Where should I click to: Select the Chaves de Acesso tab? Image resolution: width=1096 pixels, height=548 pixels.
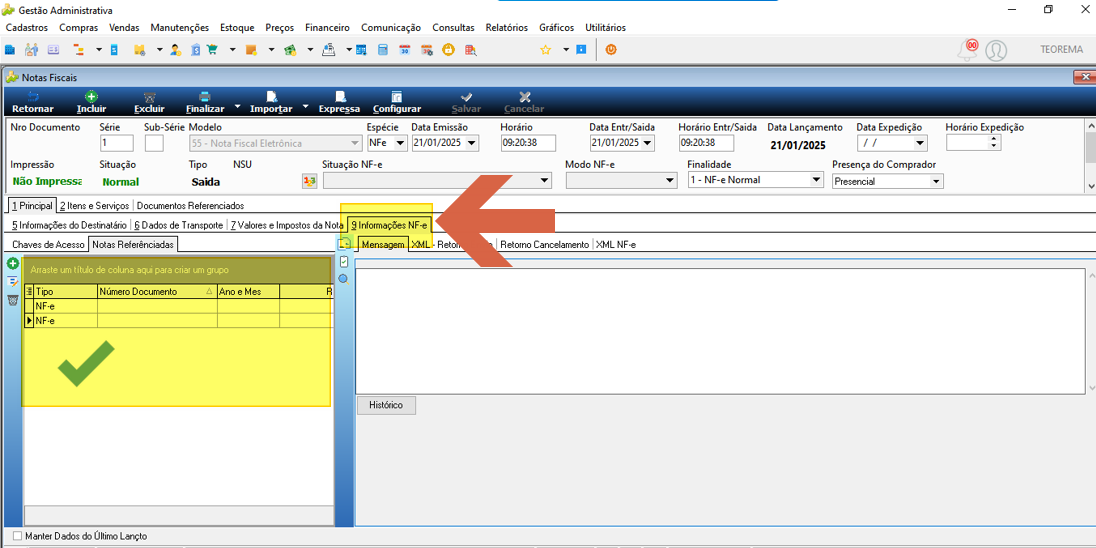pos(48,245)
